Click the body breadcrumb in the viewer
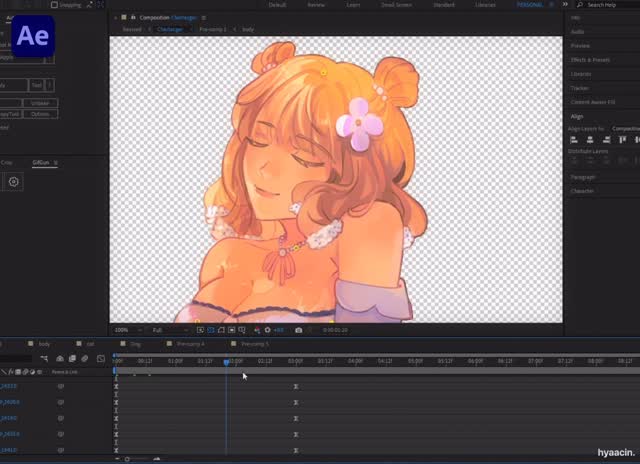The height and width of the screenshot is (464, 640). click(x=248, y=29)
